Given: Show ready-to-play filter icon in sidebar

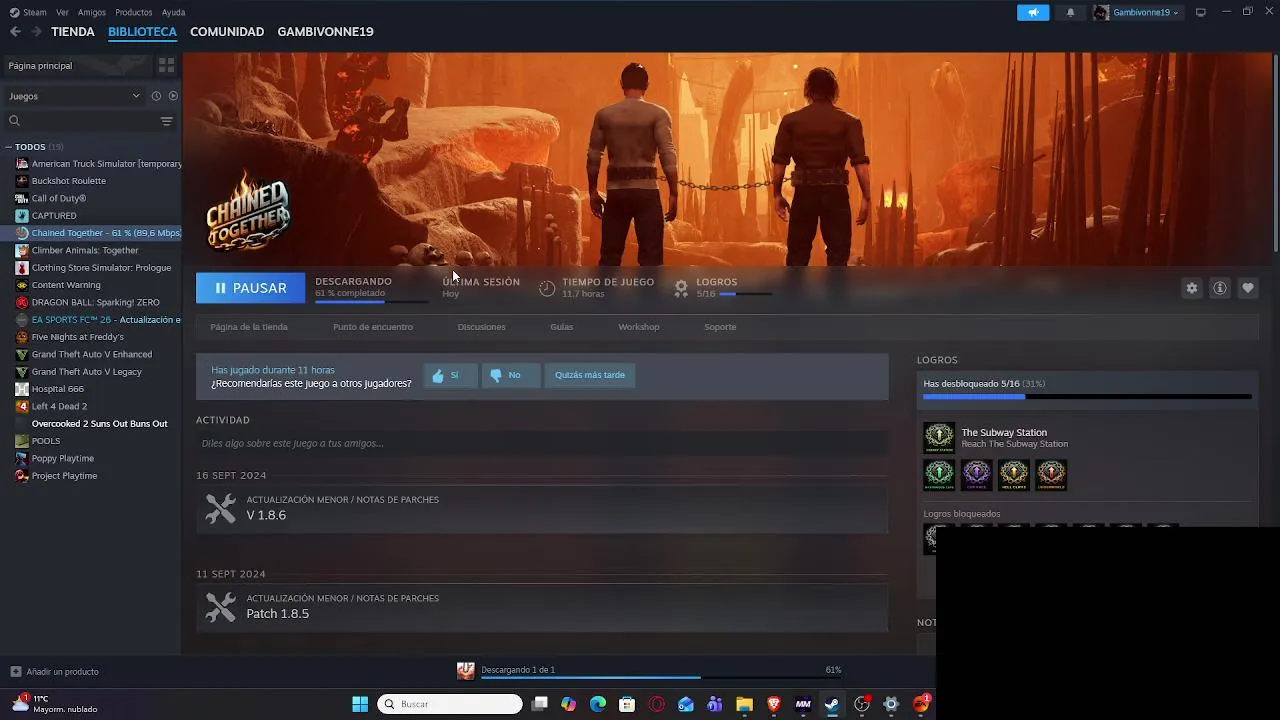Looking at the screenshot, I should point(173,96).
